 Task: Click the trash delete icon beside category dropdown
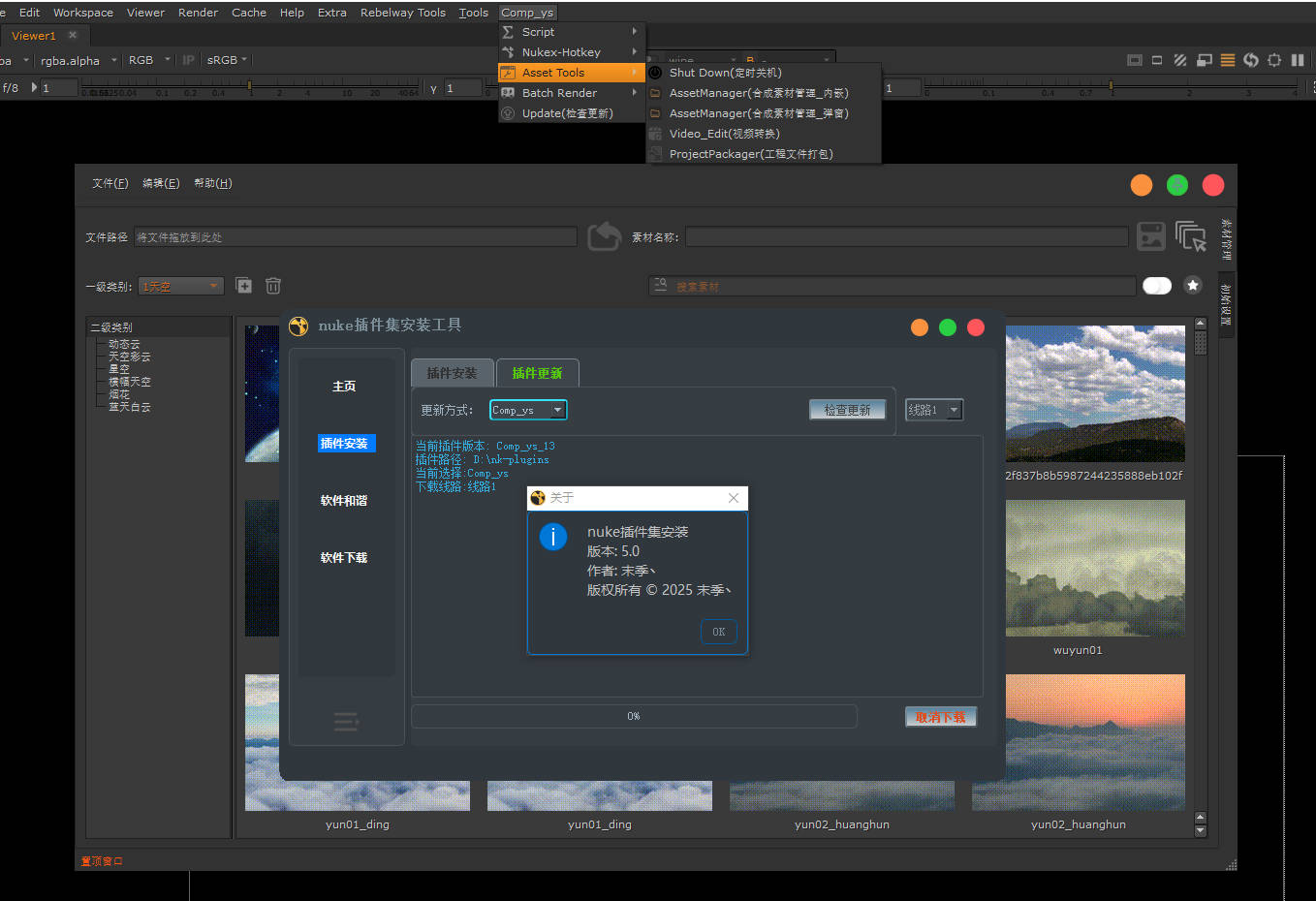(273, 286)
